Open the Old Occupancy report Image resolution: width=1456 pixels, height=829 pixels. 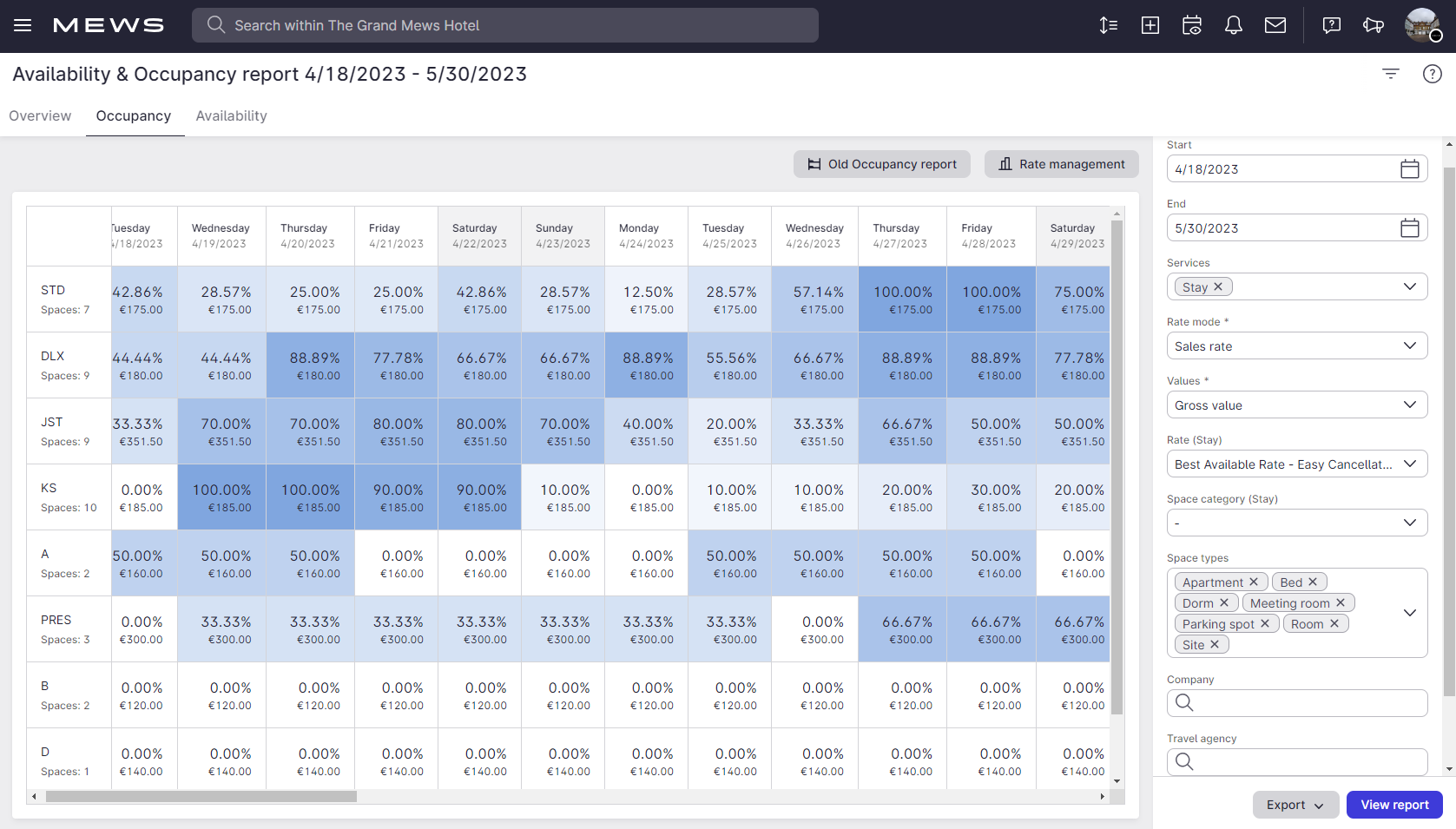[881, 164]
